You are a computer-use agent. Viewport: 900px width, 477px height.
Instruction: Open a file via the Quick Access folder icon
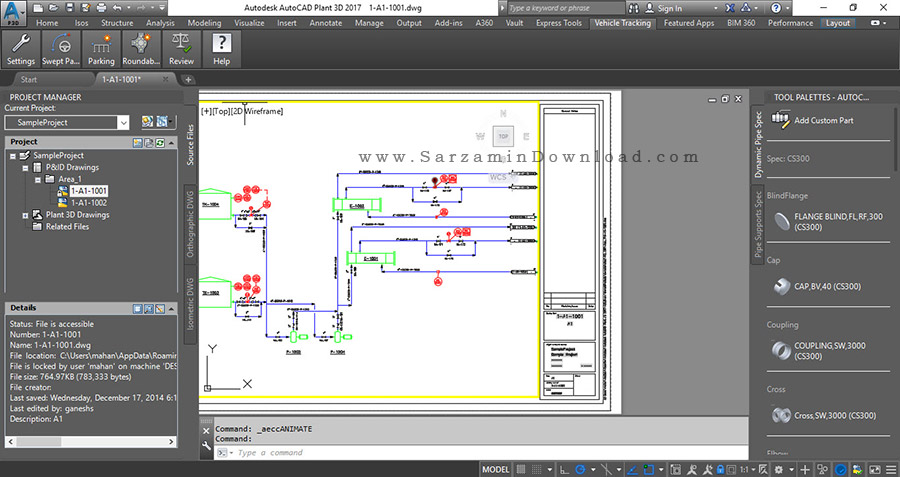(53, 8)
